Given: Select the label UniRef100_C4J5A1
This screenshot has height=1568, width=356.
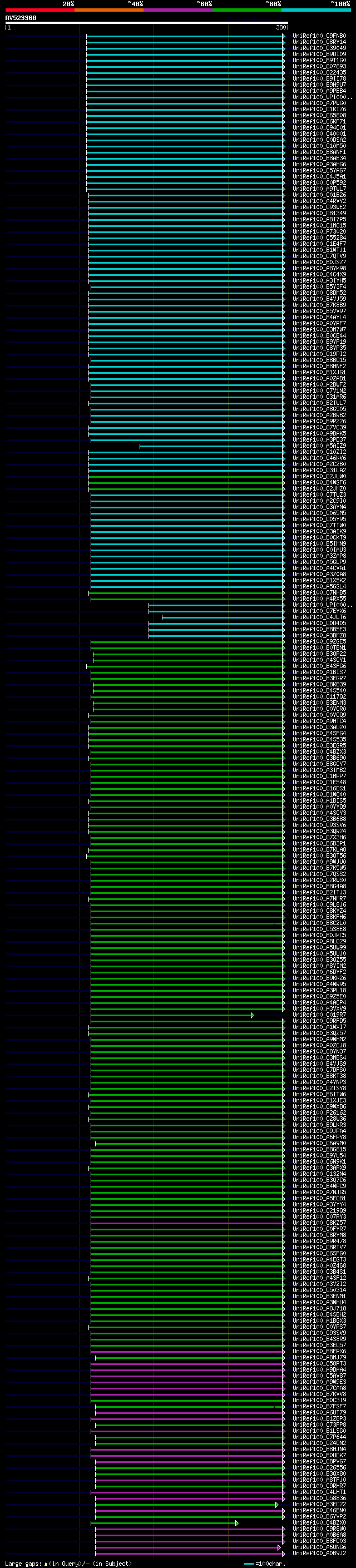Looking at the screenshot, I should (319, 176).
